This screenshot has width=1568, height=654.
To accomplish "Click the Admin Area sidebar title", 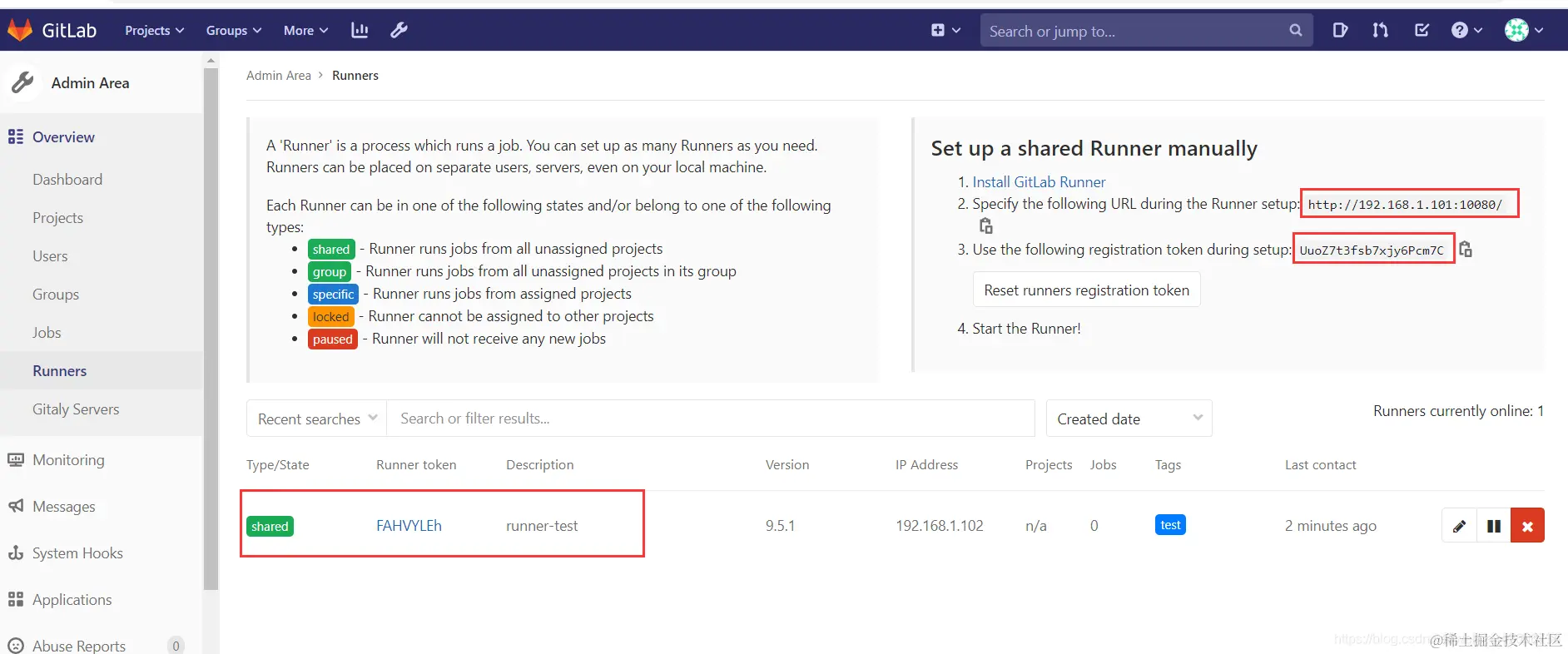I will (x=90, y=83).
